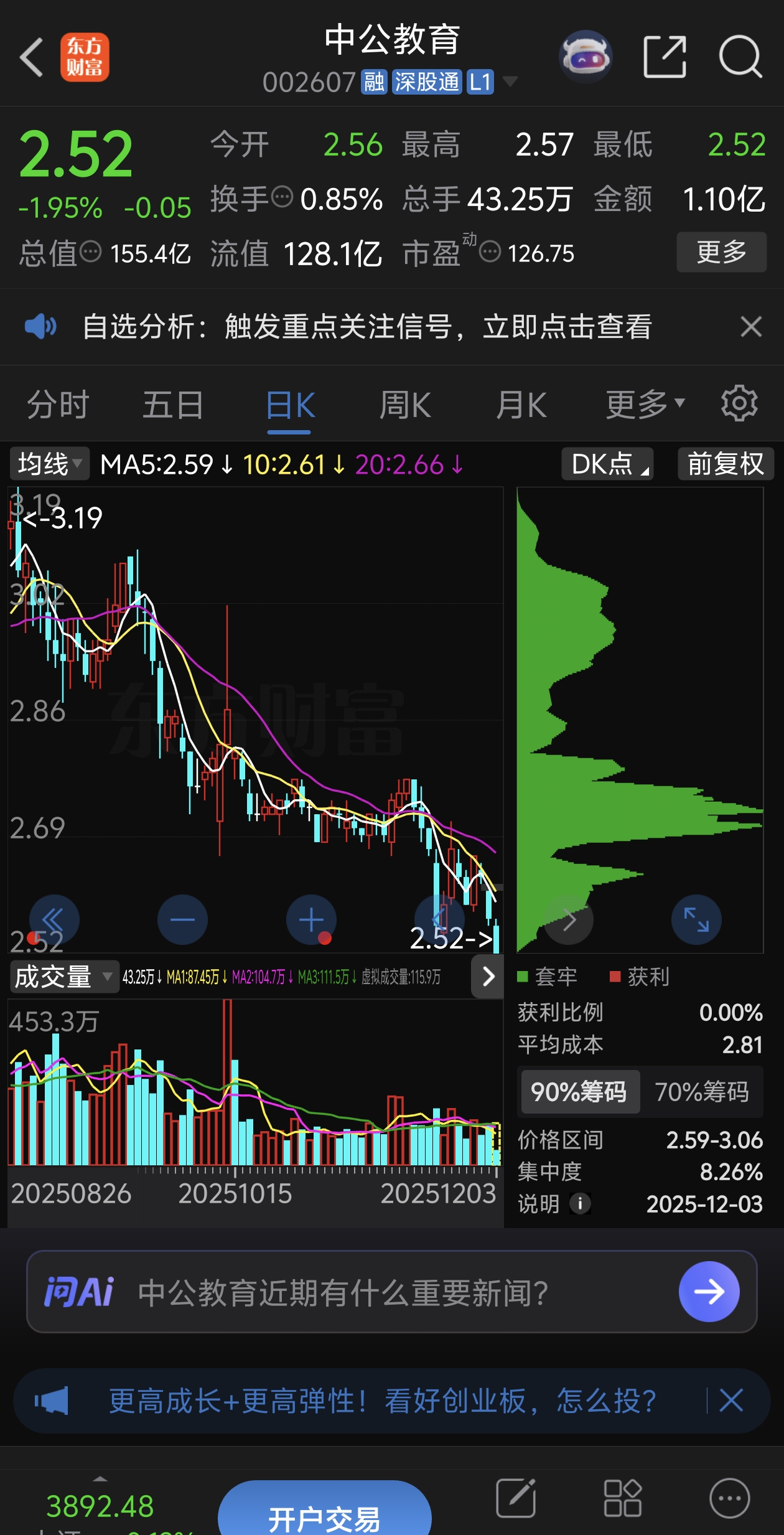Image resolution: width=784 pixels, height=1535 pixels.
Task: Tap the edit note icon in bottom bar
Action: 516,1498
